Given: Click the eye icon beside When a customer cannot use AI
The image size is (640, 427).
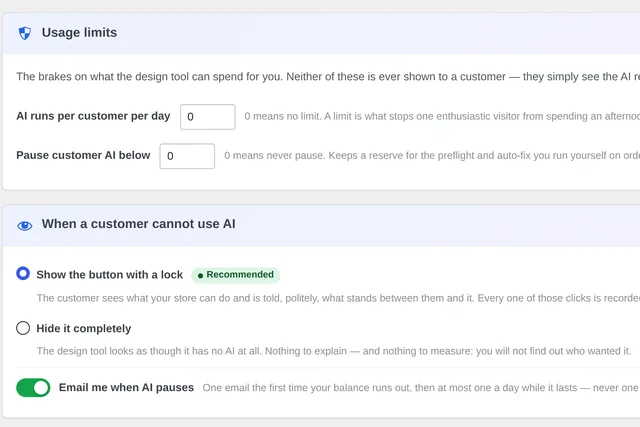Looking at the screenshot, I should pos(24,226).
